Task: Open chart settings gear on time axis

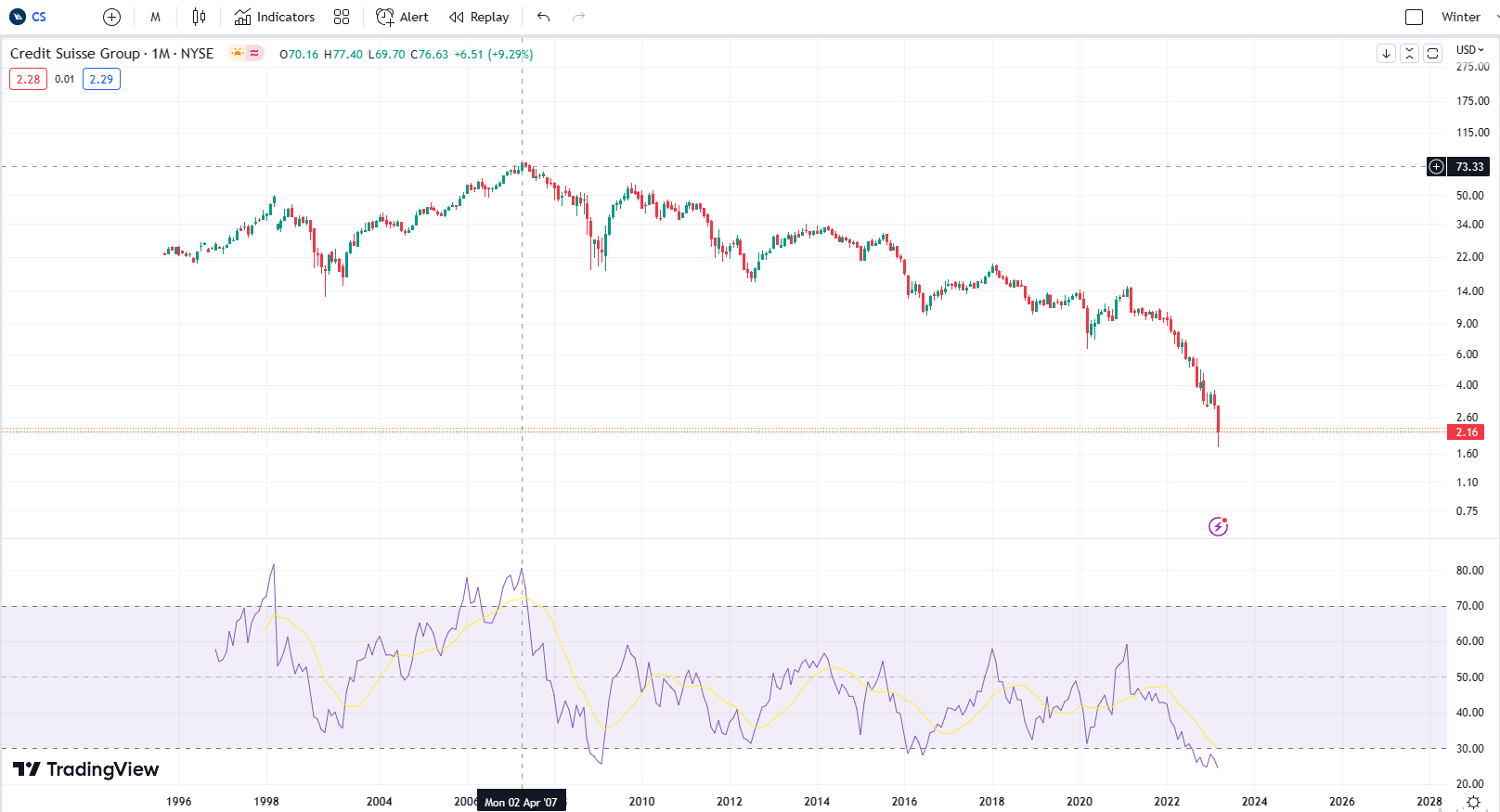Action: (x=1473, y=802)
